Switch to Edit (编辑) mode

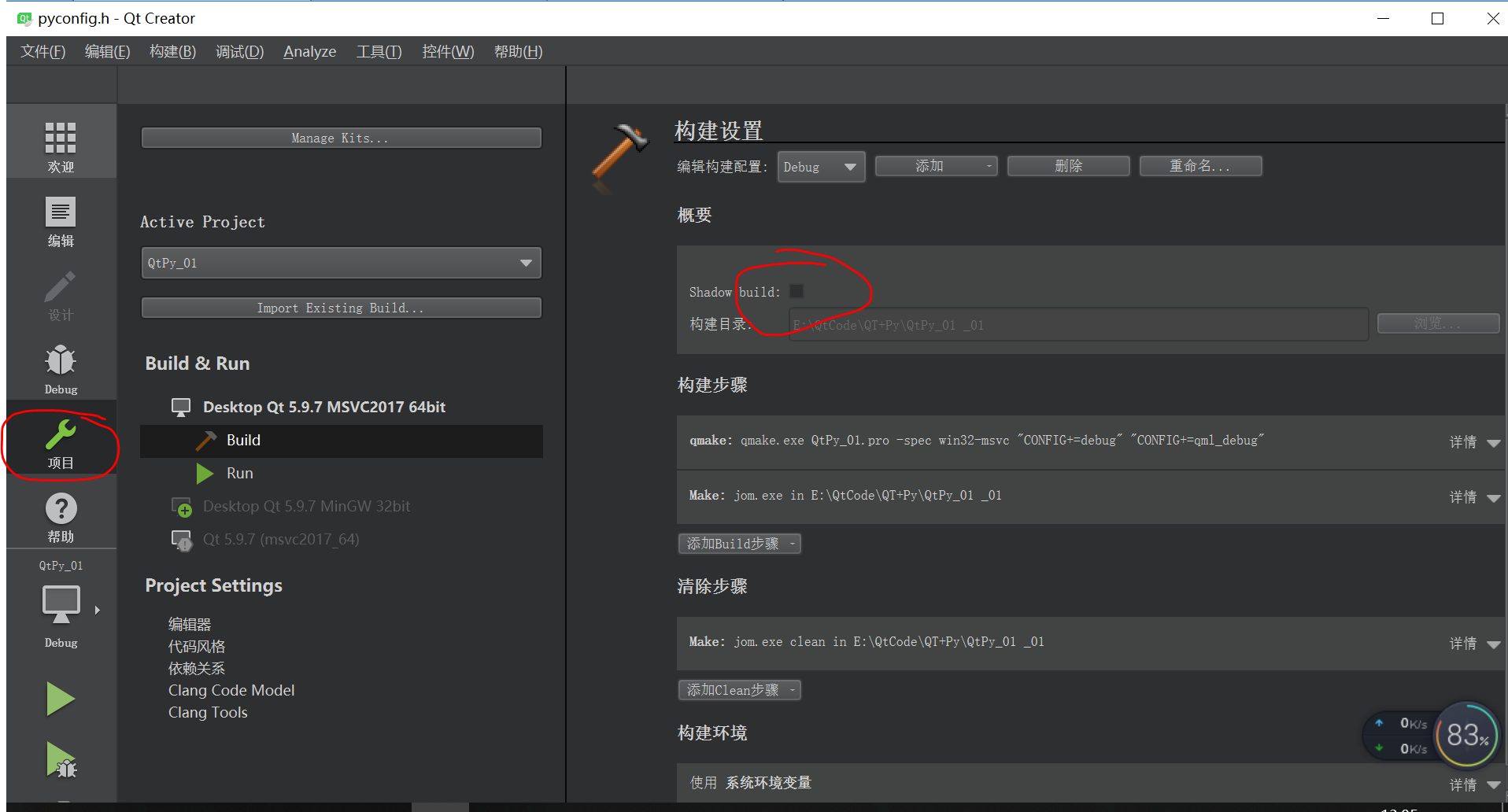(x=61, y=222)
